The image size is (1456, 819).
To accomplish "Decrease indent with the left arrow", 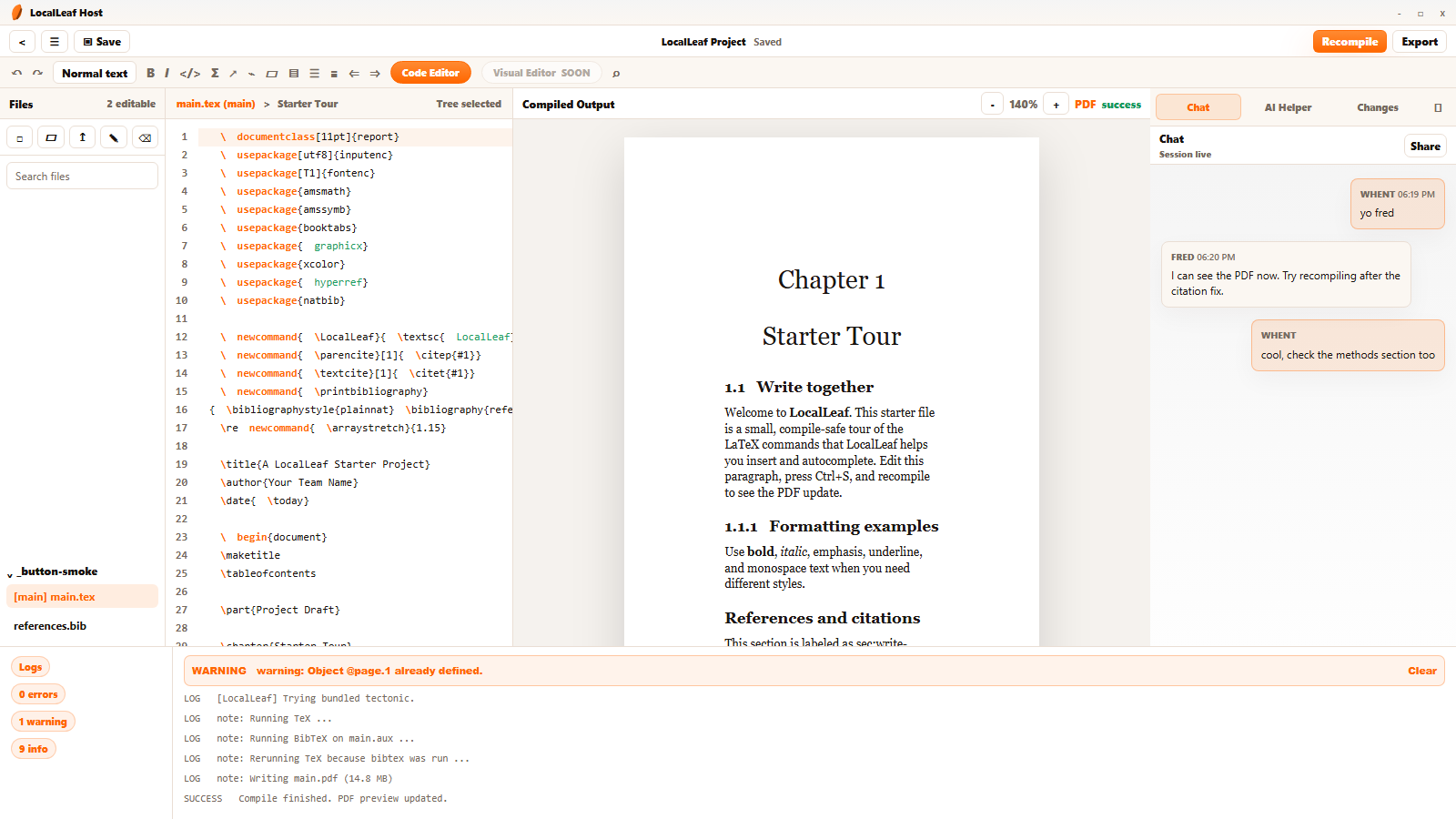I will 354,74.
